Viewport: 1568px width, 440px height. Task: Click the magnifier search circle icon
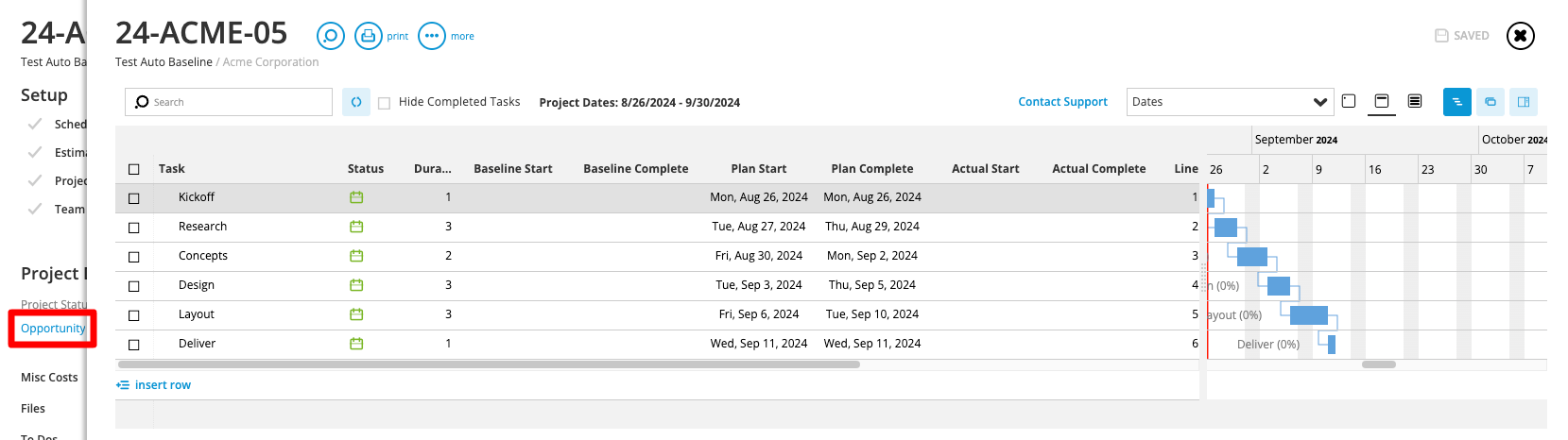[331, 36]
